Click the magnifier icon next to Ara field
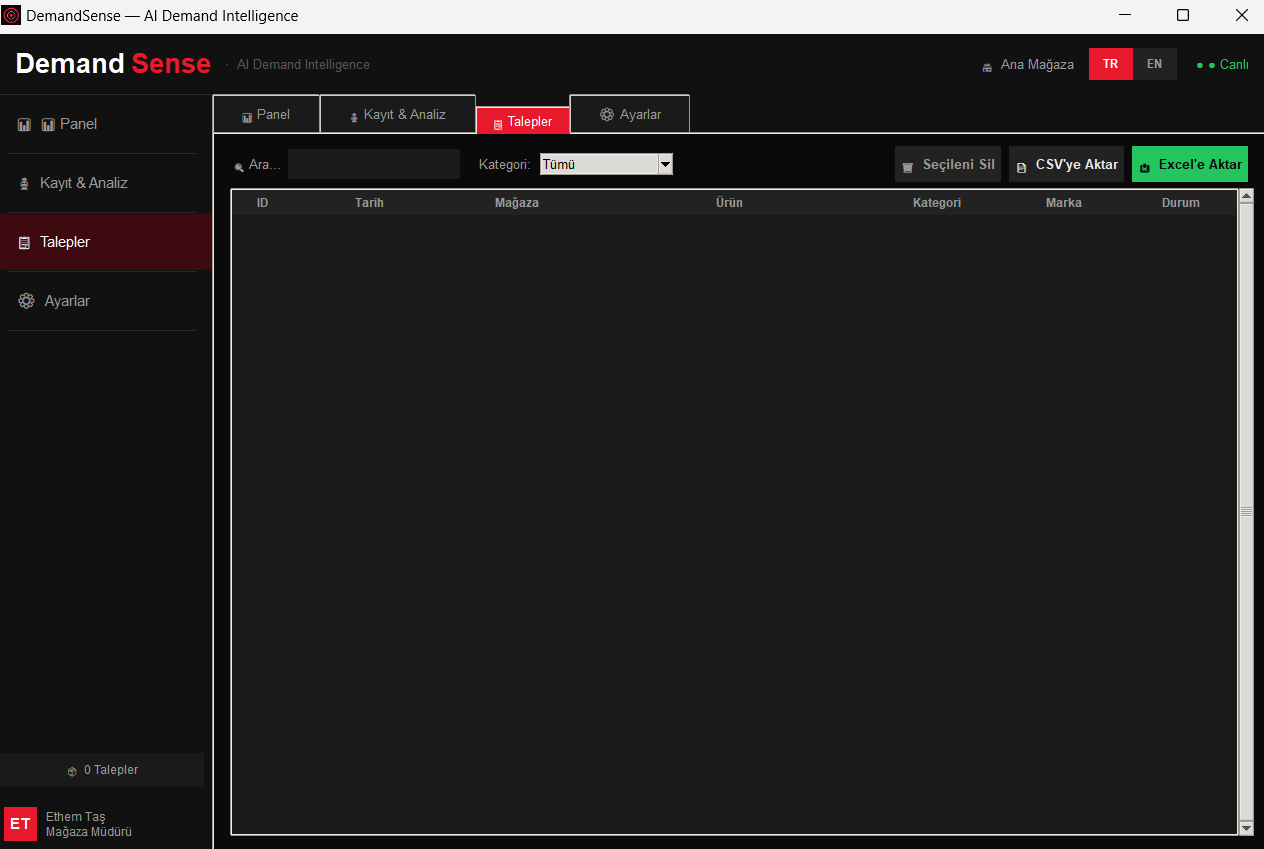The height and width of the screenshot is (849, 1264). click(238, 165)
